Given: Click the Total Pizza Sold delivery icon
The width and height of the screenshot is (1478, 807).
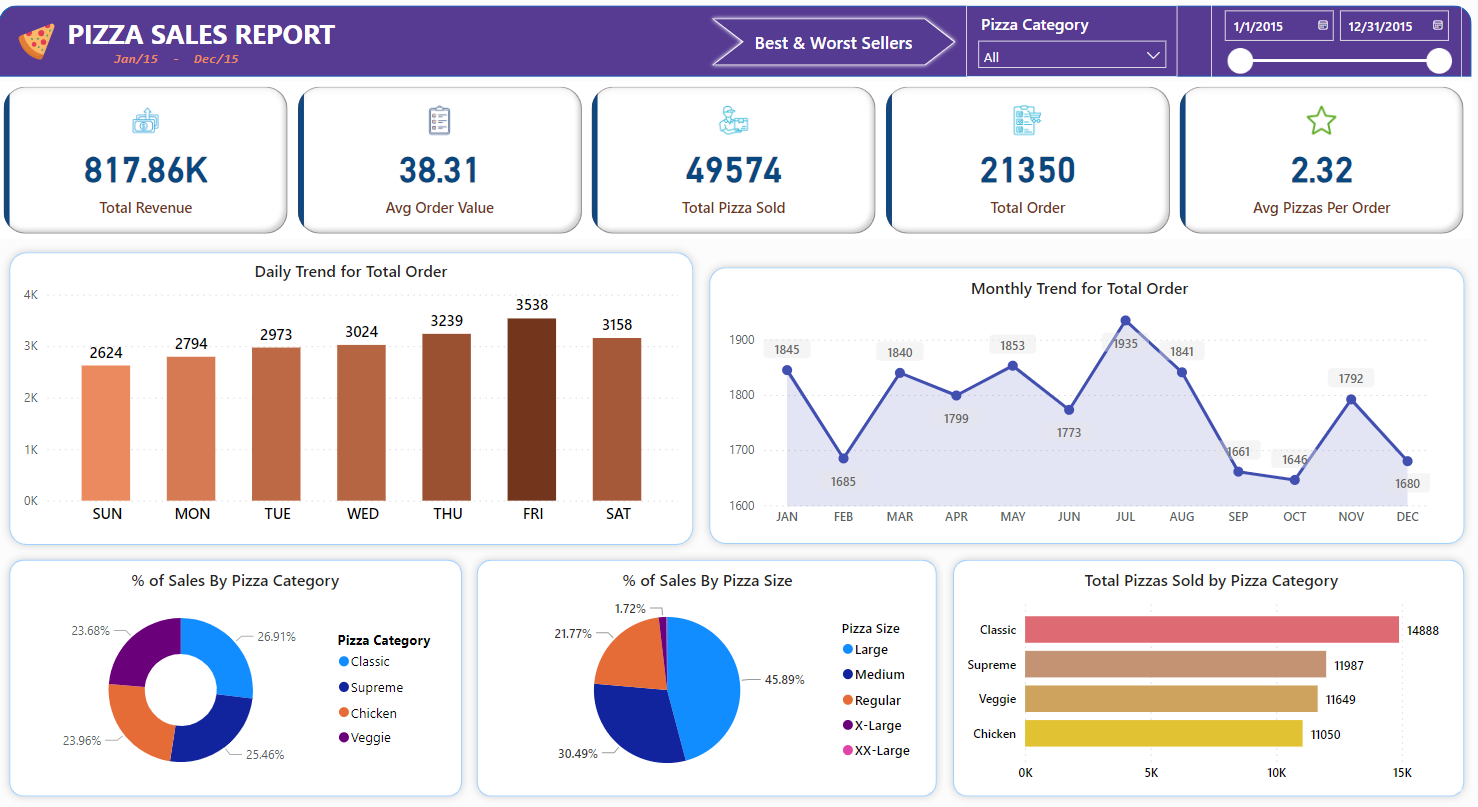Looking at the screenshot, I should click(x=734, y=121).
